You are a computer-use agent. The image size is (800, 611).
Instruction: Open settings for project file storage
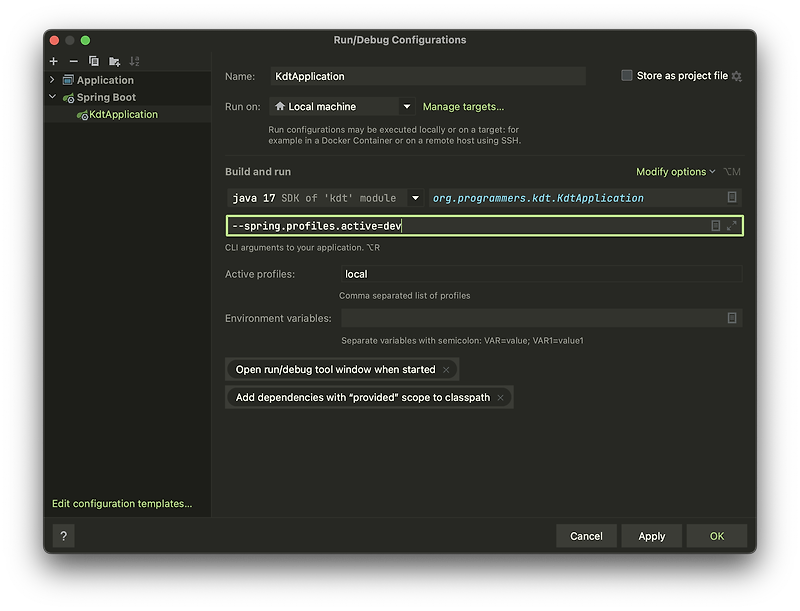736,75
